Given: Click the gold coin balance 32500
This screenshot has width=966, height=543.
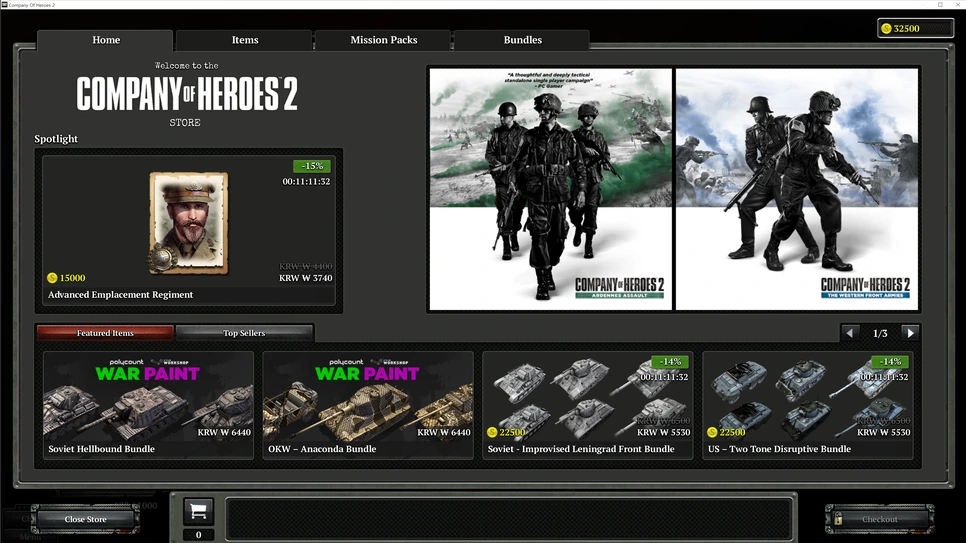Looking at the screenshot, I should [x=915, y=28].
